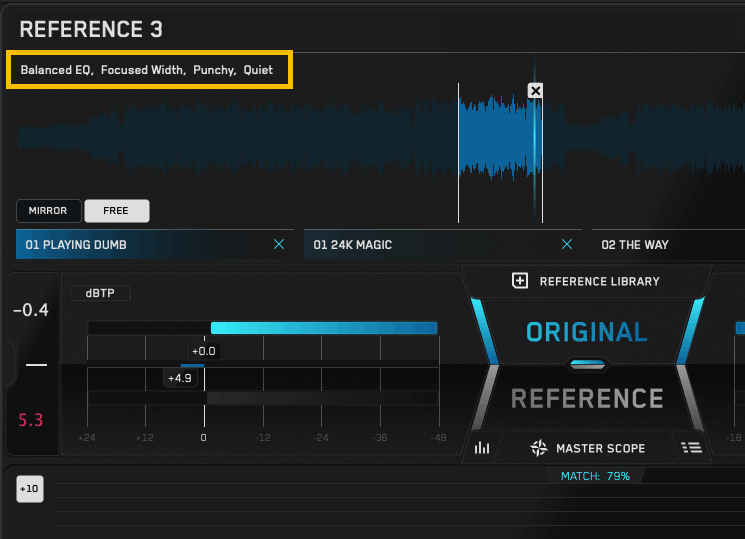This screenshot has width=745, height=539.
Task: Open the bar-graph levels icon by Master Scope
Action: click(482, 447)
